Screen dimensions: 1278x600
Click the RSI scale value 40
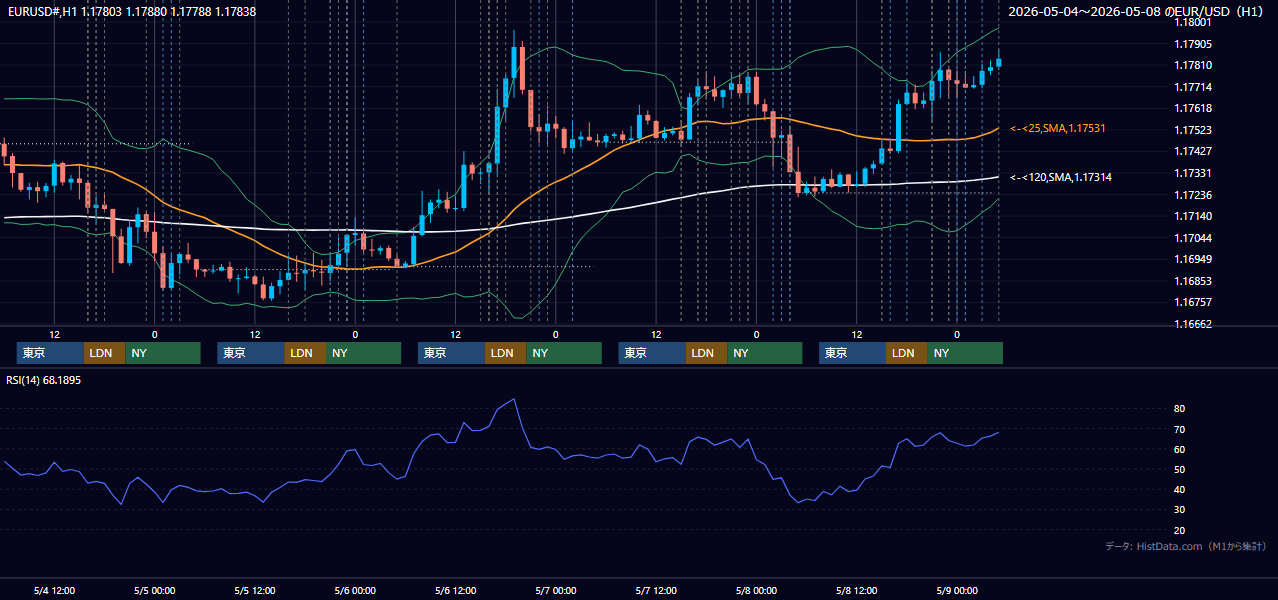1180,489
